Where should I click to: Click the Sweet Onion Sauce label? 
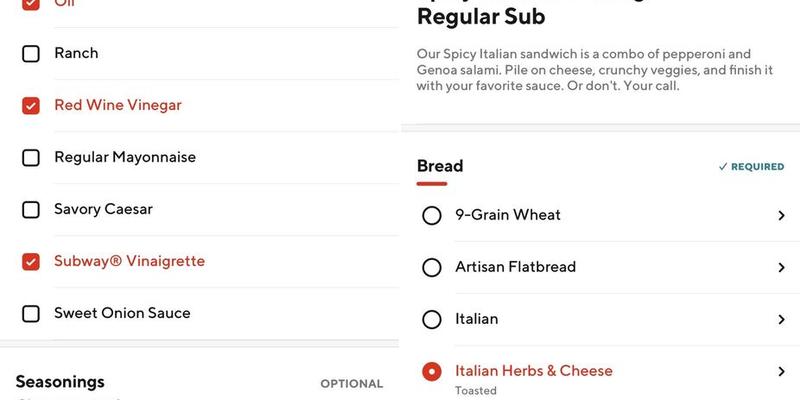pos(122,313)
